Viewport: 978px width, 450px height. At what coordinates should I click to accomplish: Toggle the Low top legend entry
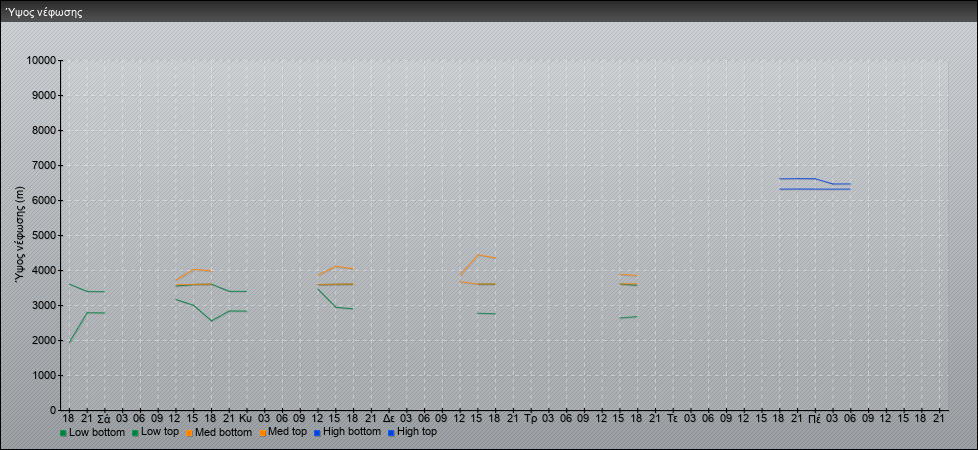pyautogui.click(x=155, y=432)
